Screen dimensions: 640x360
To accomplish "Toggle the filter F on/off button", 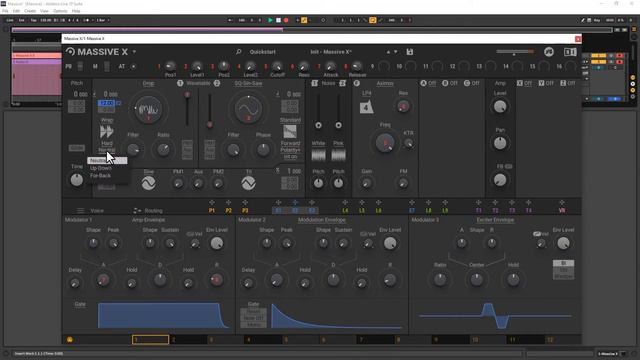I will tap(356, 83).
